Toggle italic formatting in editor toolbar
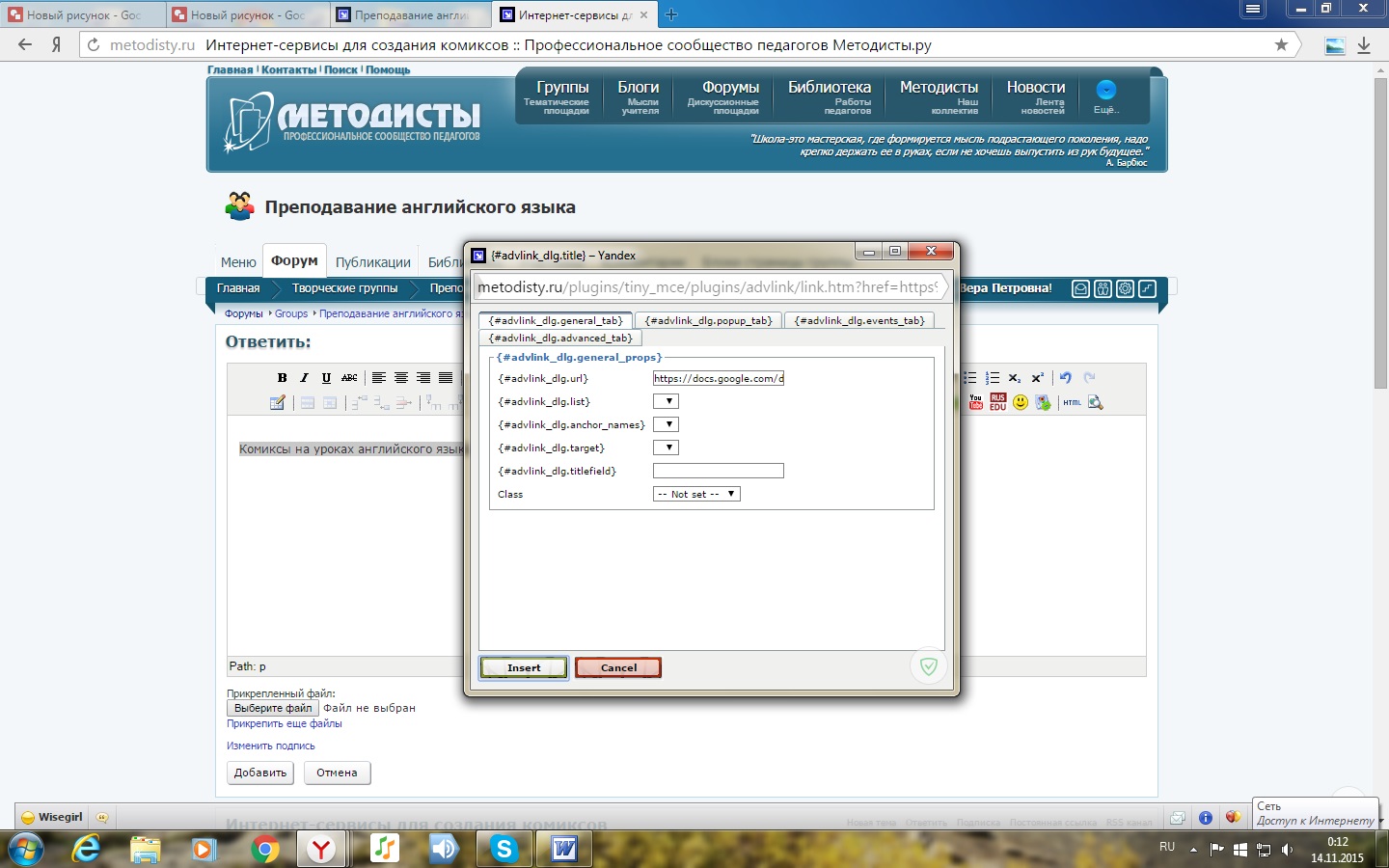The image size is (1389, 868). tap(304, 378)
